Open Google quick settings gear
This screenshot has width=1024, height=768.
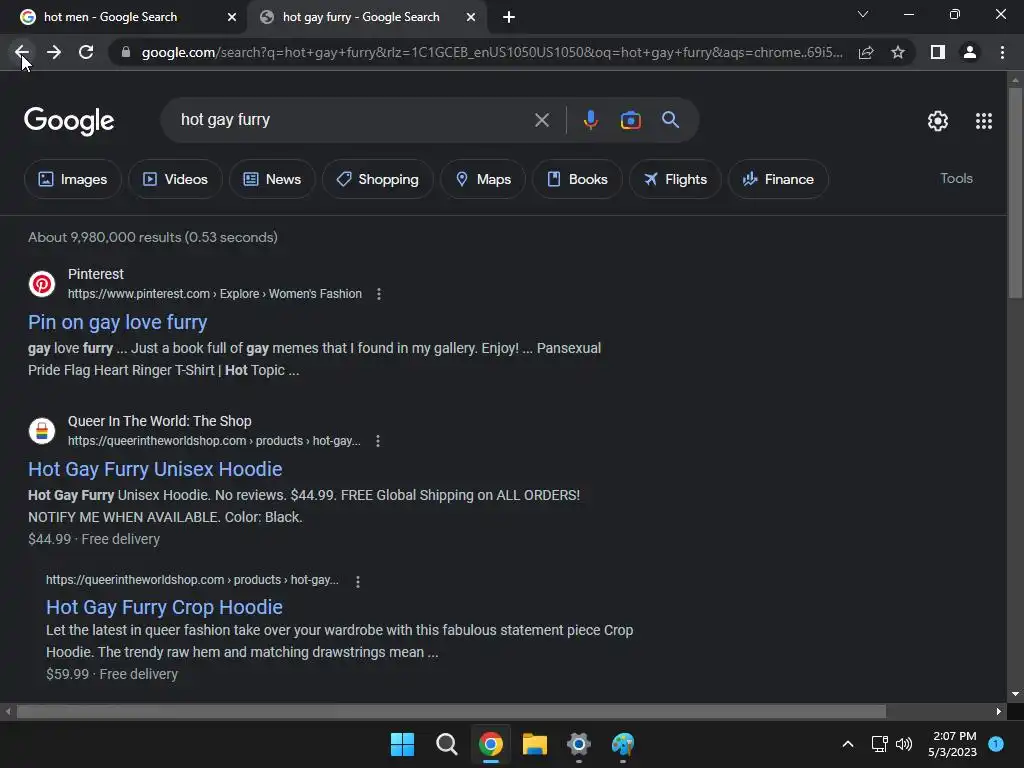tap(938, 121)
